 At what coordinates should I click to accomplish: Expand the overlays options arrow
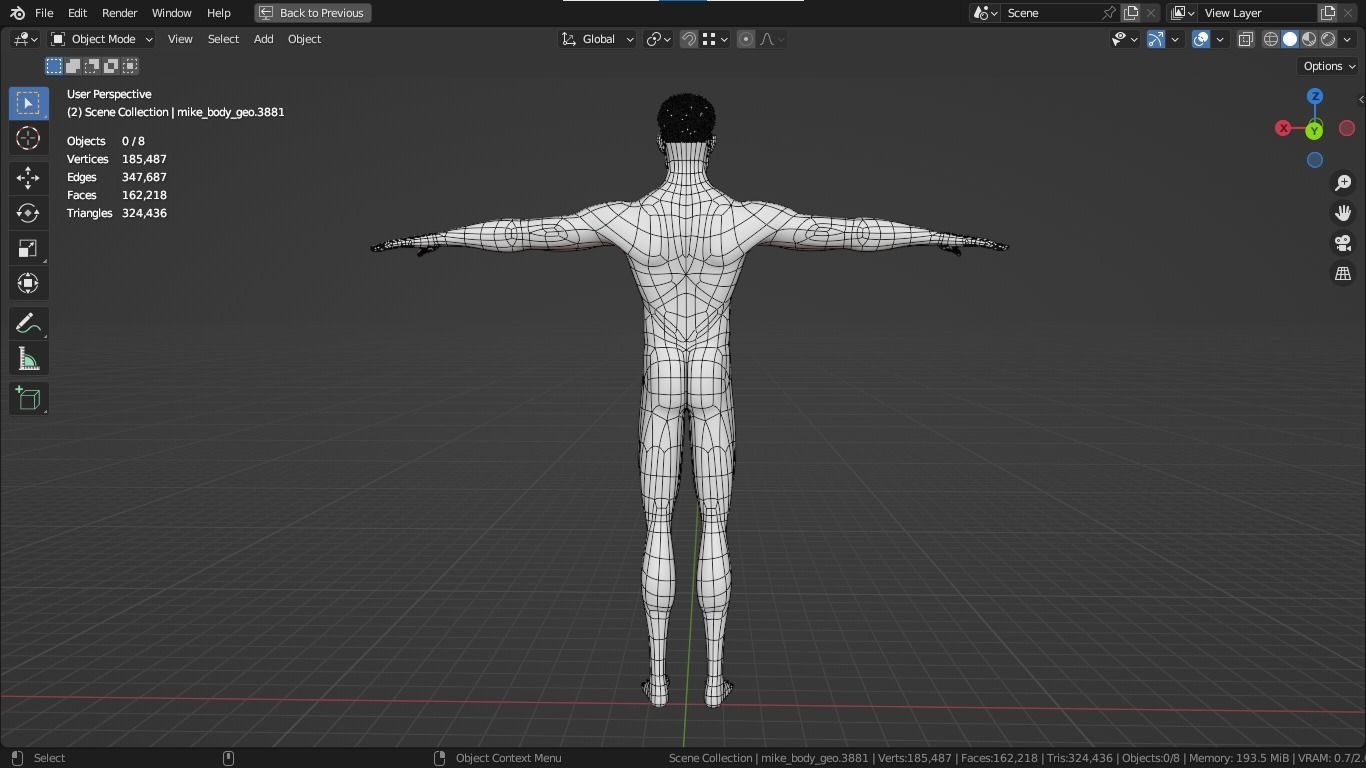[1220, 39]
